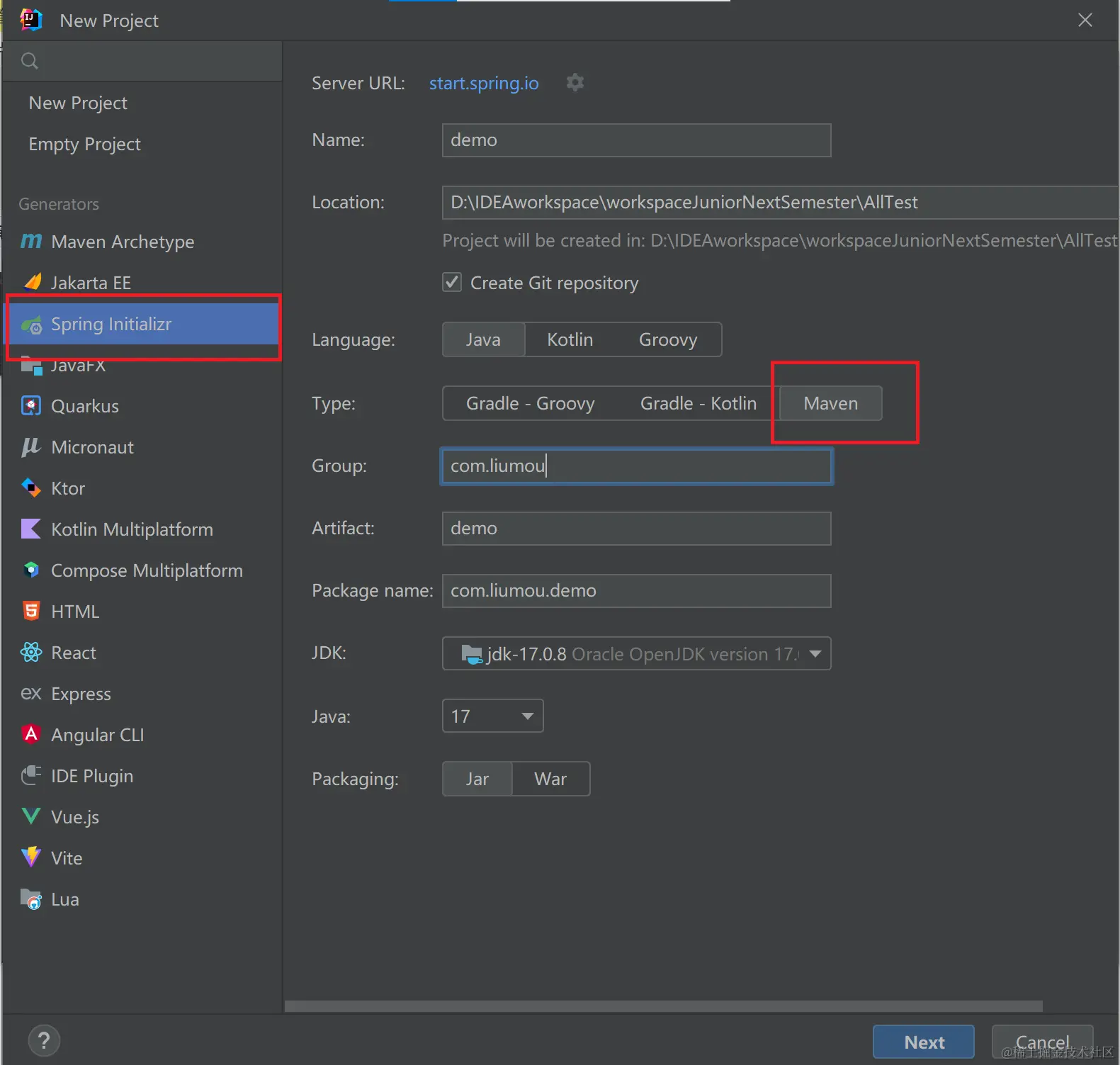The width and height of the screenshot is (1120, 1065).
Task: Open server URL settings gear
Action: coord(575,83)
